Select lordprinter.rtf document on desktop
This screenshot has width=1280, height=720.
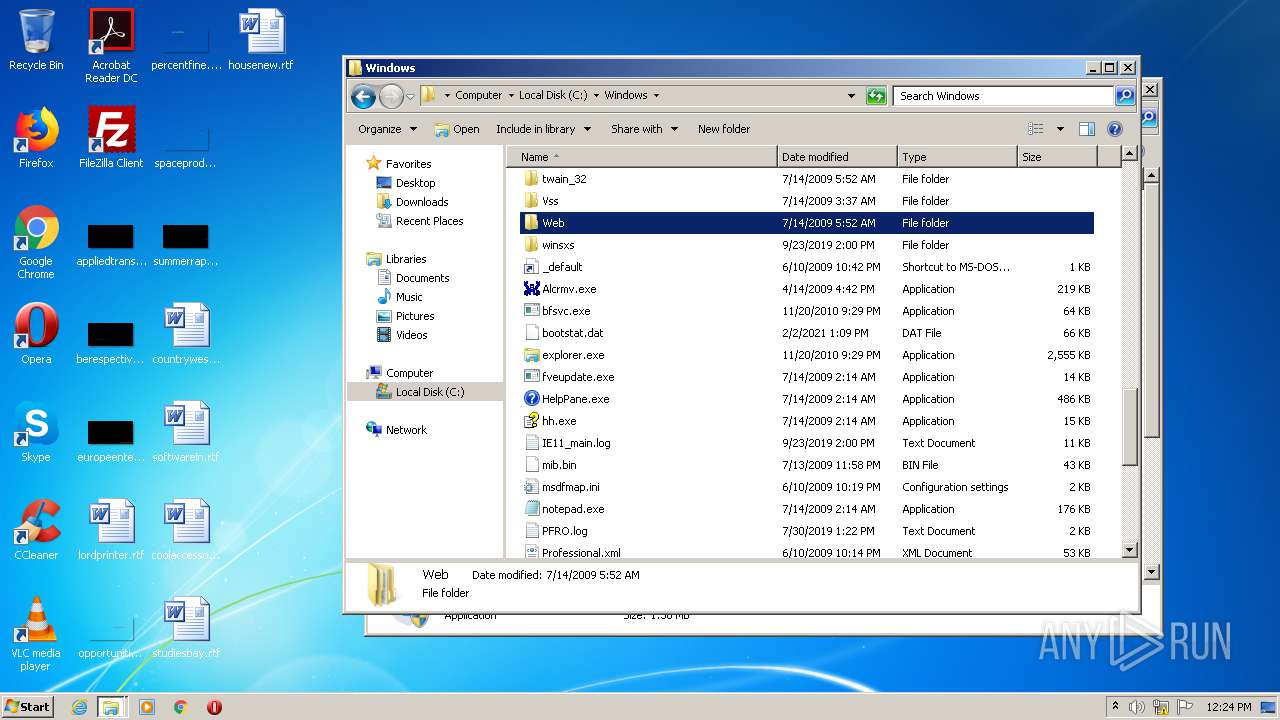tap(111, 530)
